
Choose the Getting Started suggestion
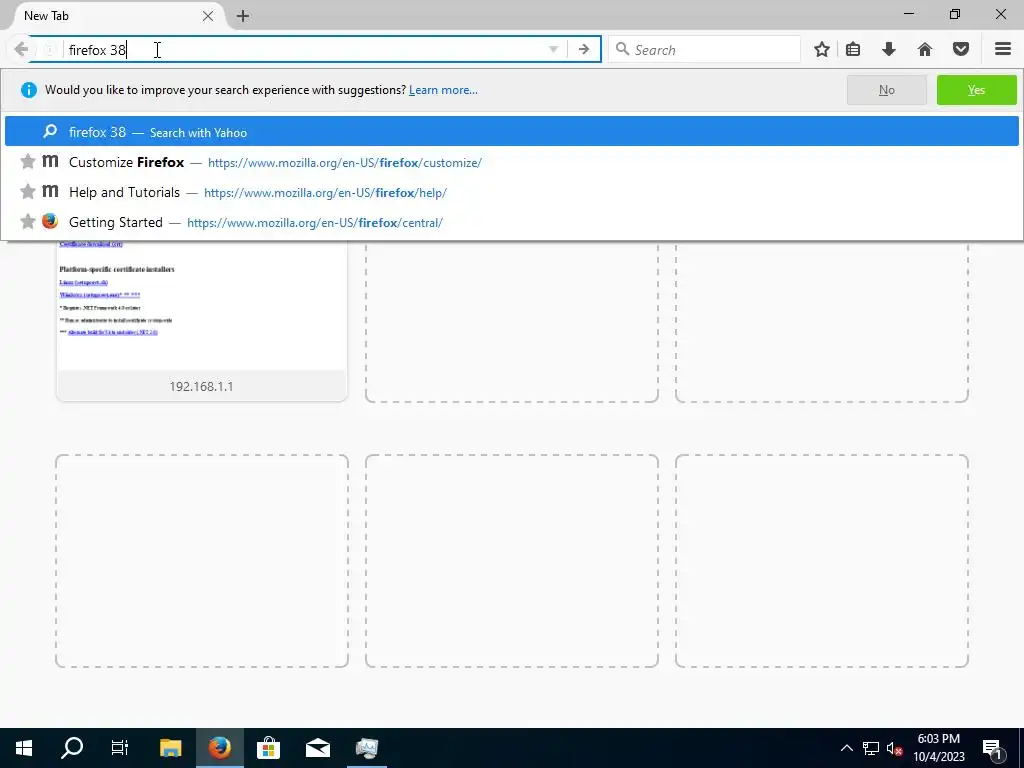pos(511,222)
